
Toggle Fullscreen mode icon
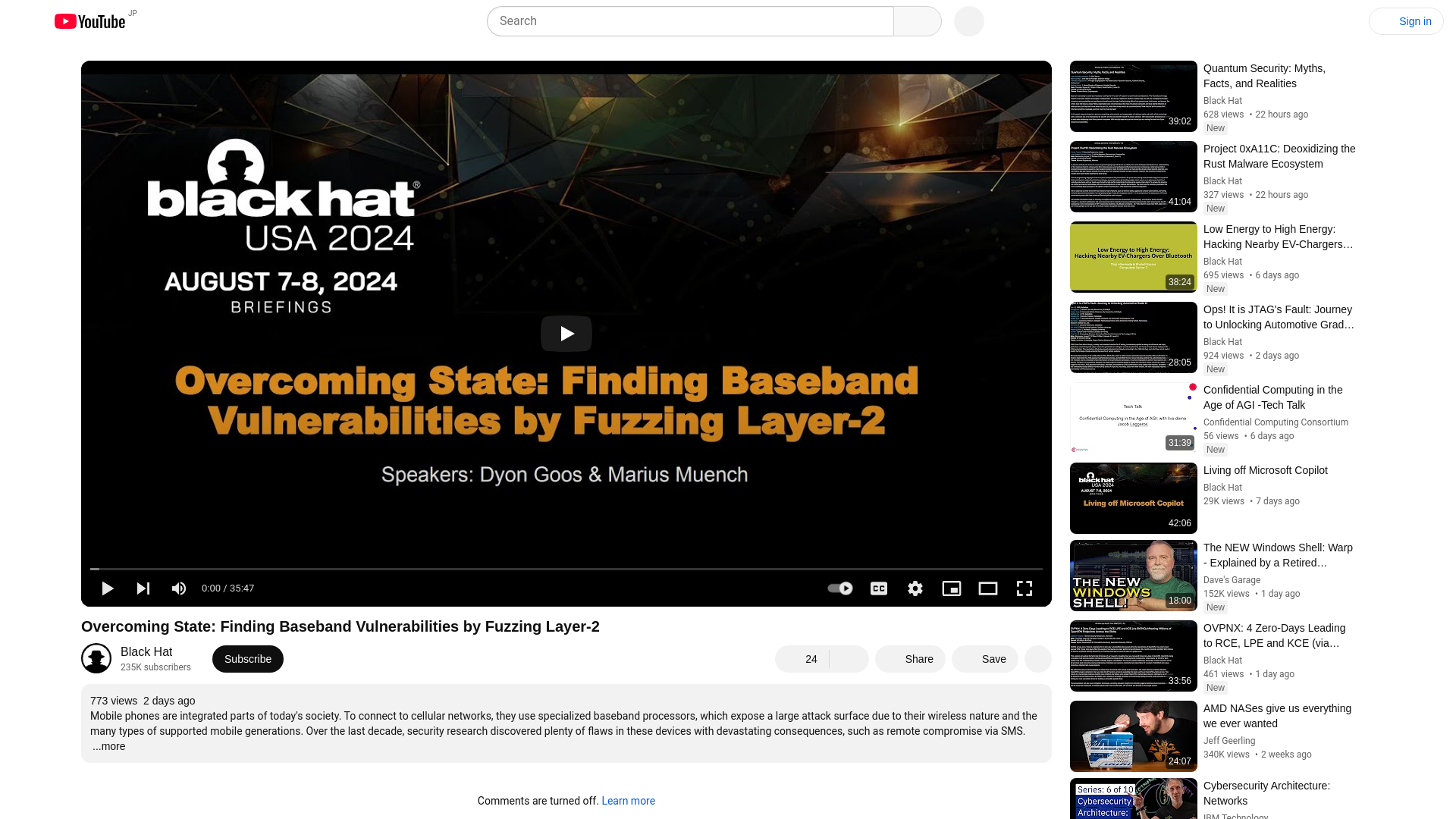(1024, 588)
